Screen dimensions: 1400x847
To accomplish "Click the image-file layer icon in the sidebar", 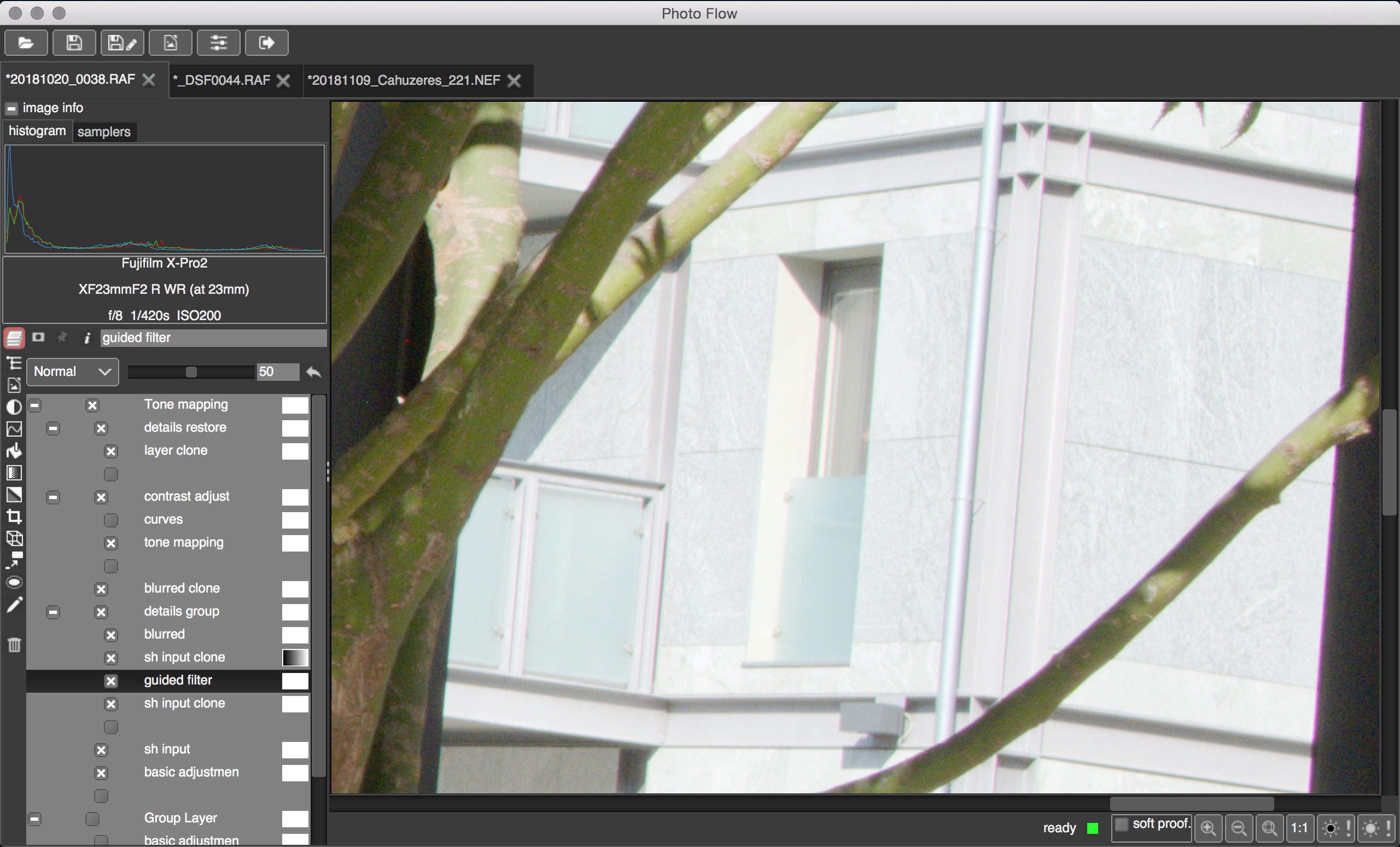I will tap(14, 385).
